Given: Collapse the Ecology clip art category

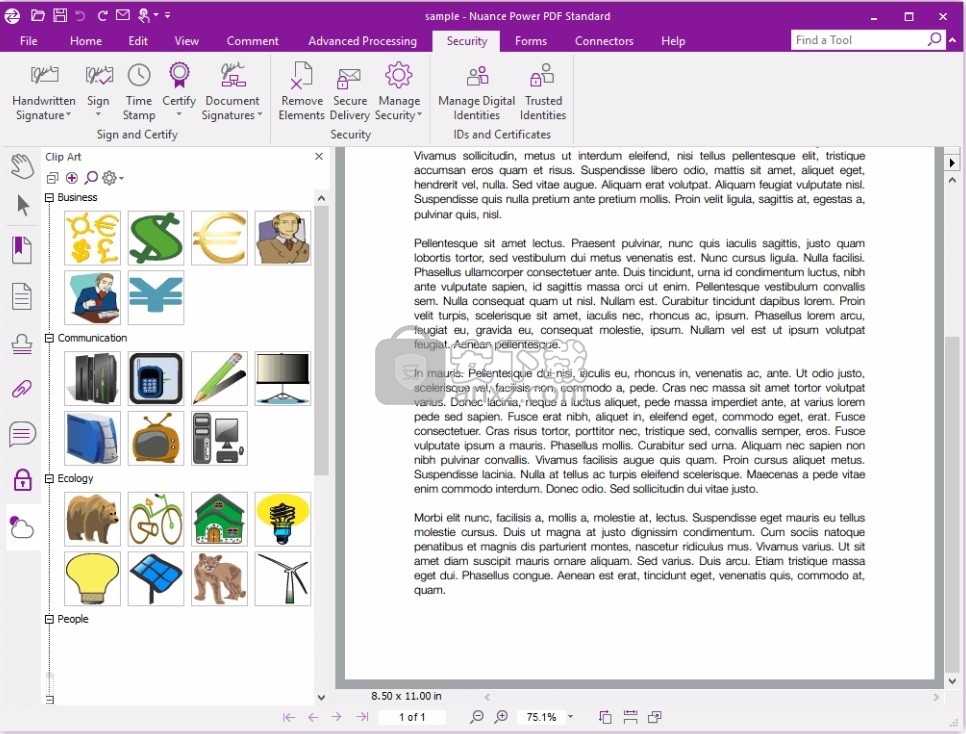Looking at the screenshot, I should tap(49, 478).
